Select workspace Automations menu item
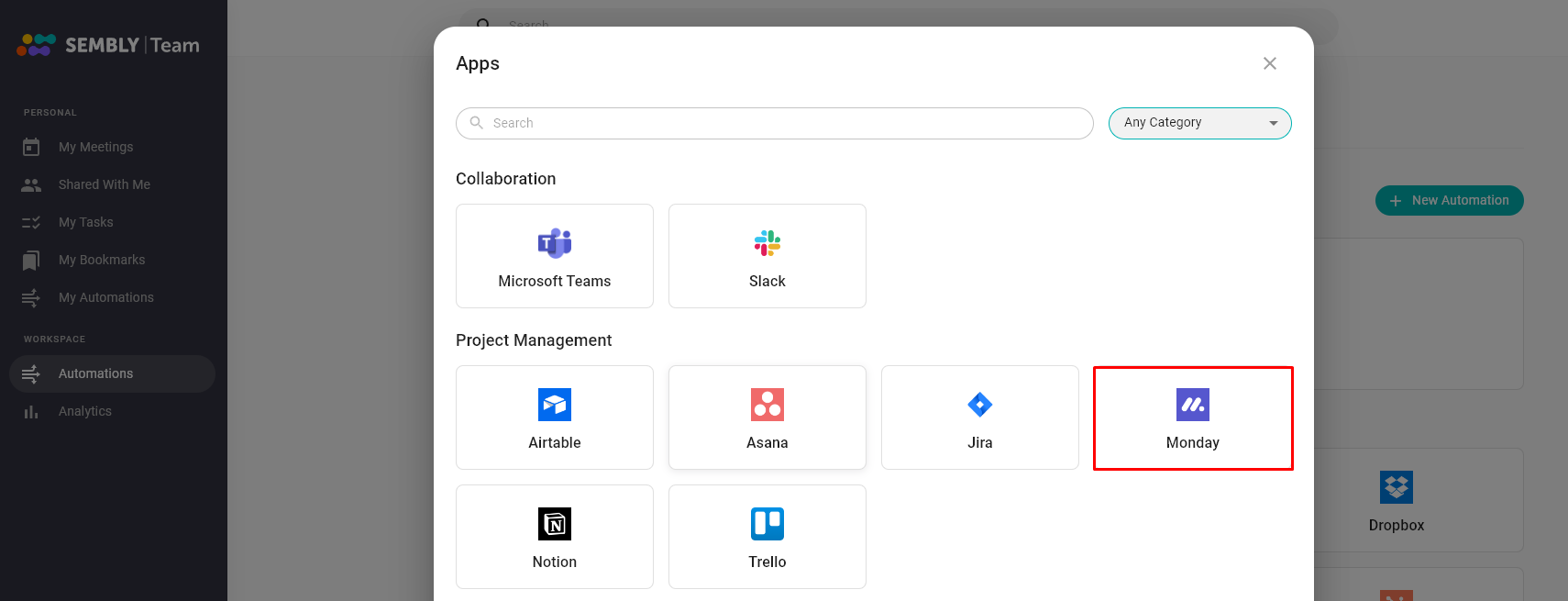 pyautogui.click(x=112, y=373)
